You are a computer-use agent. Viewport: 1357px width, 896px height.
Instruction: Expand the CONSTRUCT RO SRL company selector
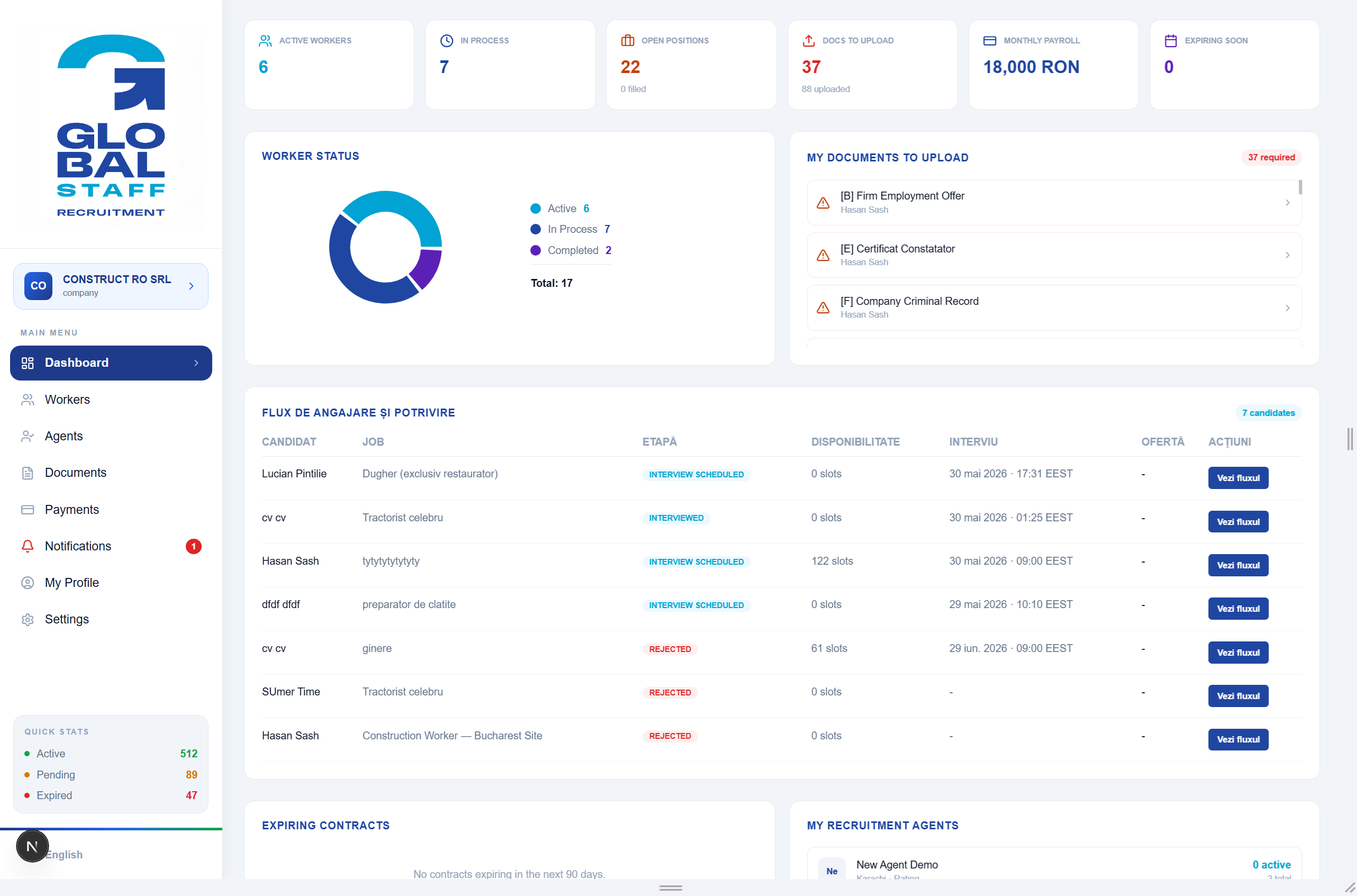pos(111,286)
